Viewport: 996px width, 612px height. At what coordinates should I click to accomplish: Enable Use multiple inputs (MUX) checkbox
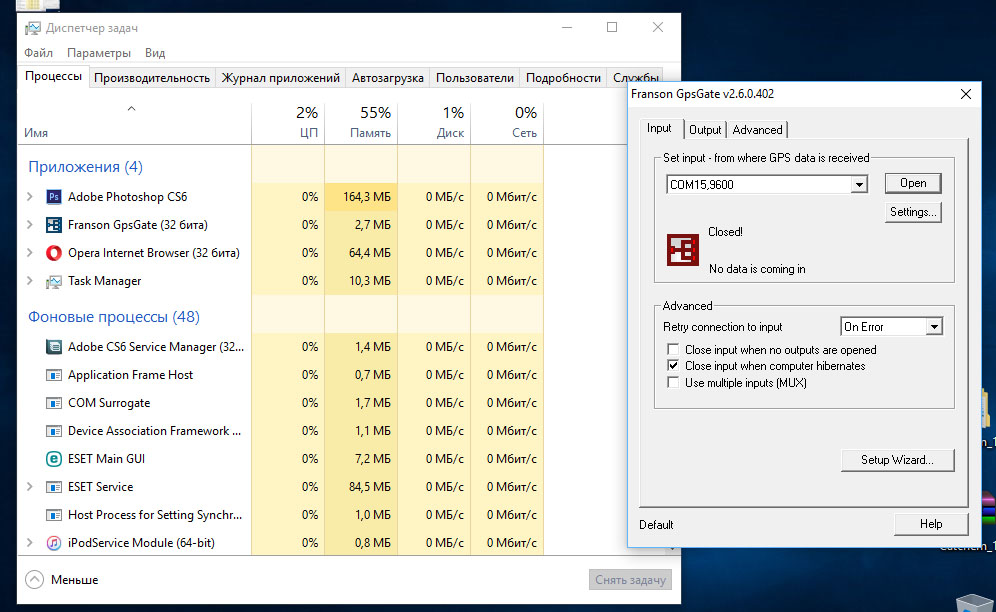coord(673,383)
